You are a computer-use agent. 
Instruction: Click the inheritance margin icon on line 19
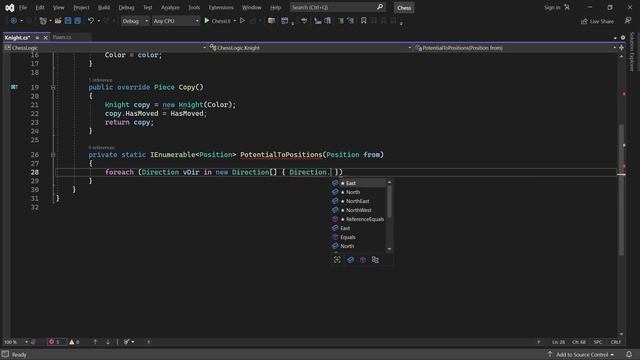(14, 87)
